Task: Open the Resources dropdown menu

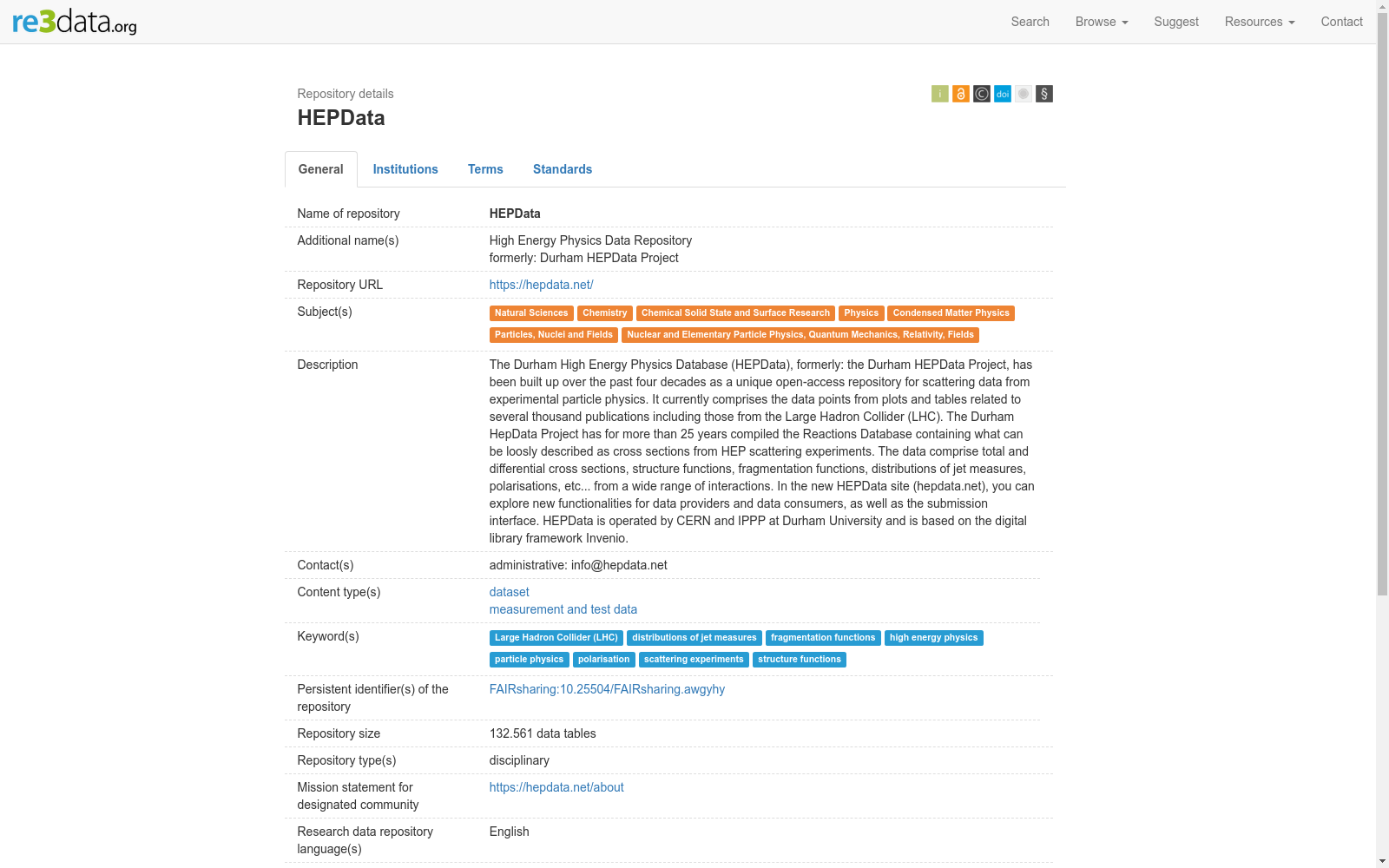Action: pyautogui.click(x=1260, y=22)
